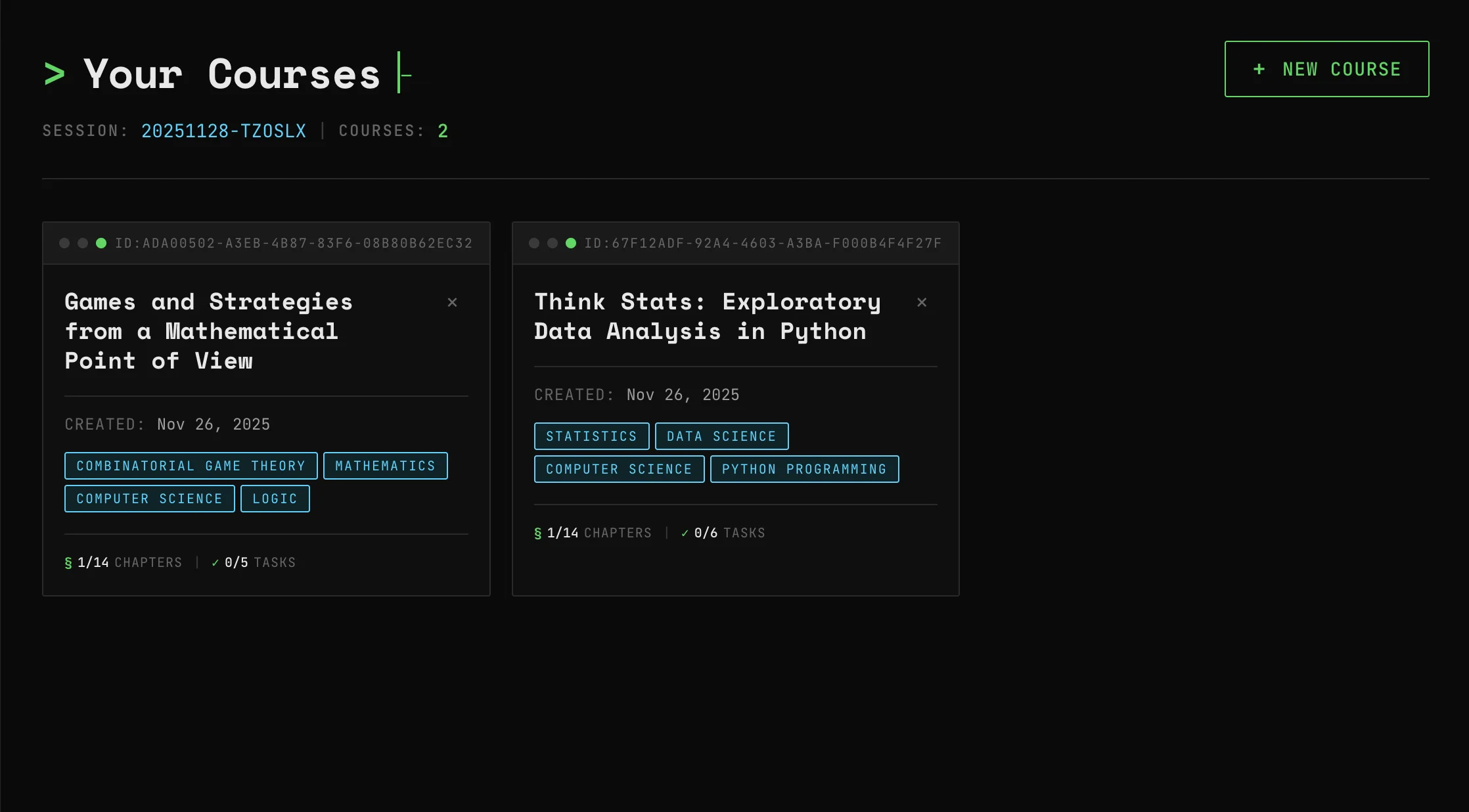Click the green prompt arrow beside Your Courses
The width and height of the screenshot is (1469, 812).
tap(55, 74)
